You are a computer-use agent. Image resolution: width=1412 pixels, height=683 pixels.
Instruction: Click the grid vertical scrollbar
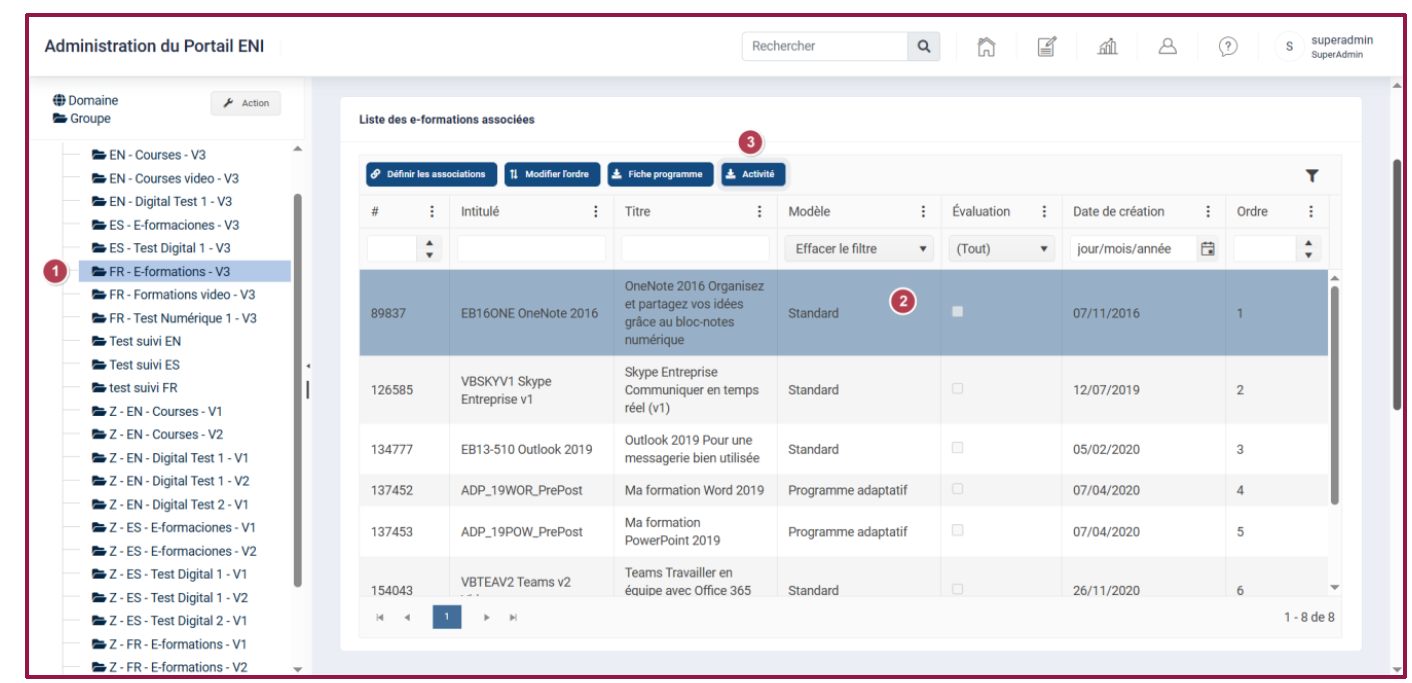click(x=1334, y=395)
